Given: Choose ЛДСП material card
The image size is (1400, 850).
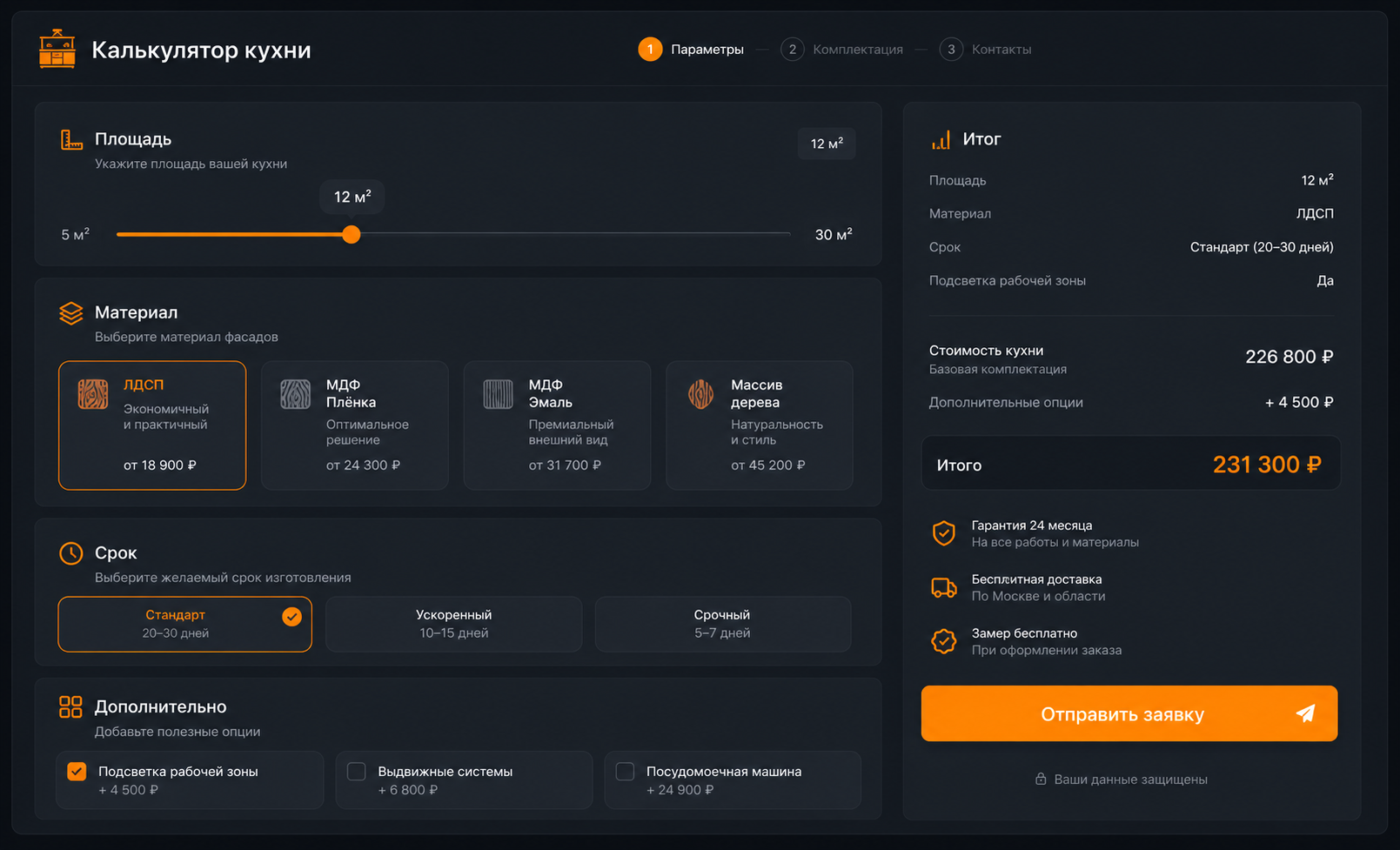Looking at the screenshot, I should [152, 425].
